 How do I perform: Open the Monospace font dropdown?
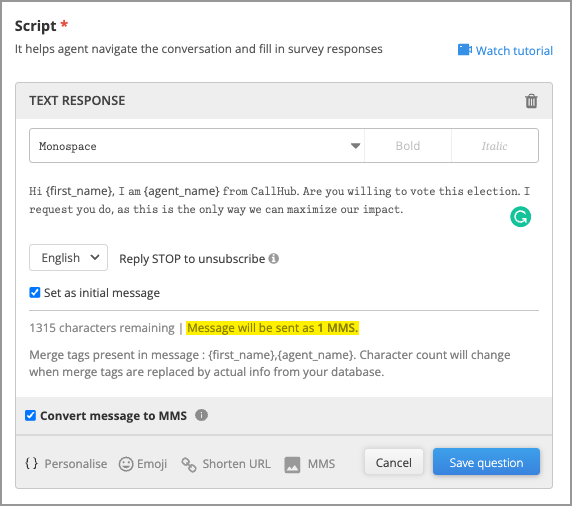click(x=197, y=146)
